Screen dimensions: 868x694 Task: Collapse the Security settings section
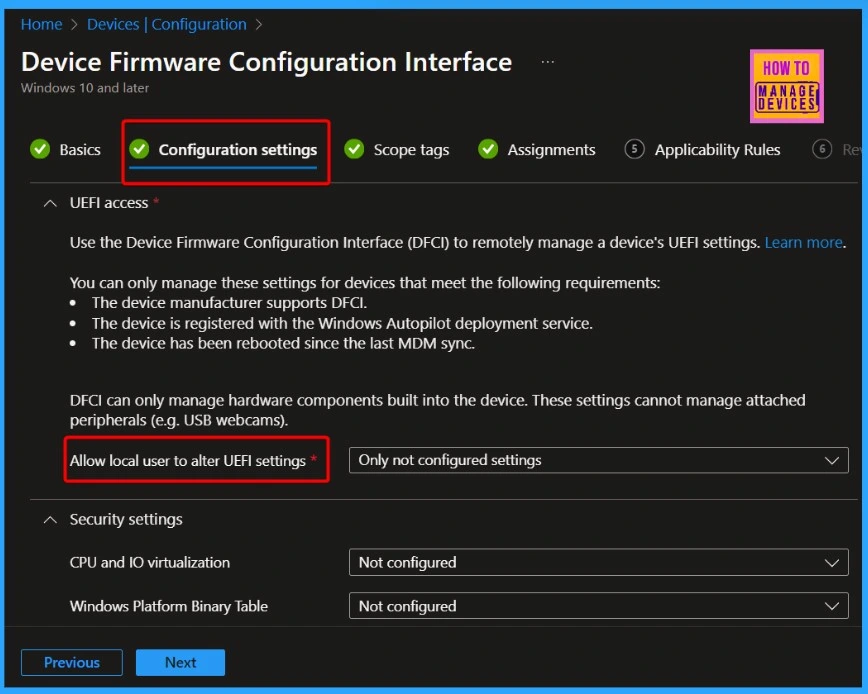tap(50, 520)
